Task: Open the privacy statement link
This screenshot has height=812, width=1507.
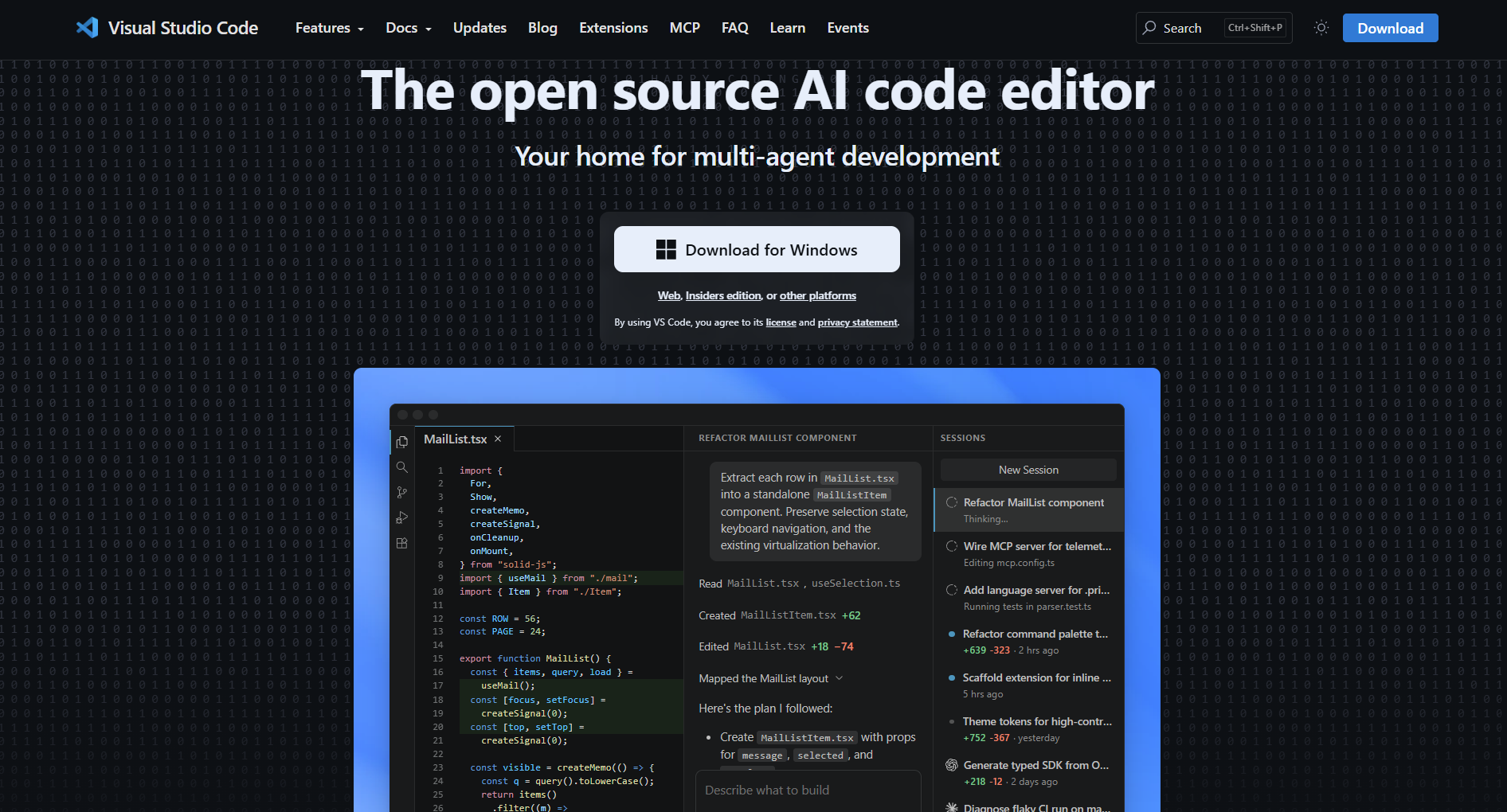Action: (x=857, y=322)
